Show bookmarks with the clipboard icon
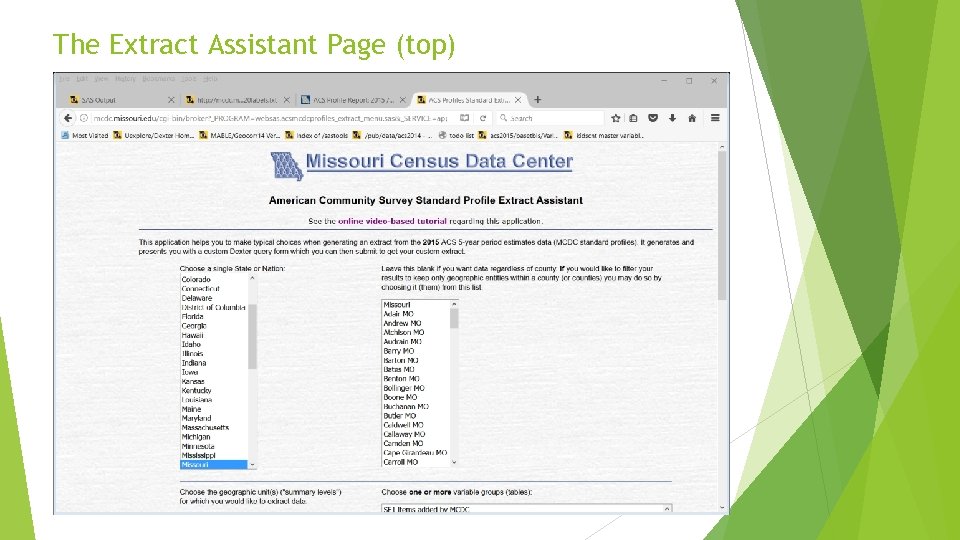 point(633,118)
